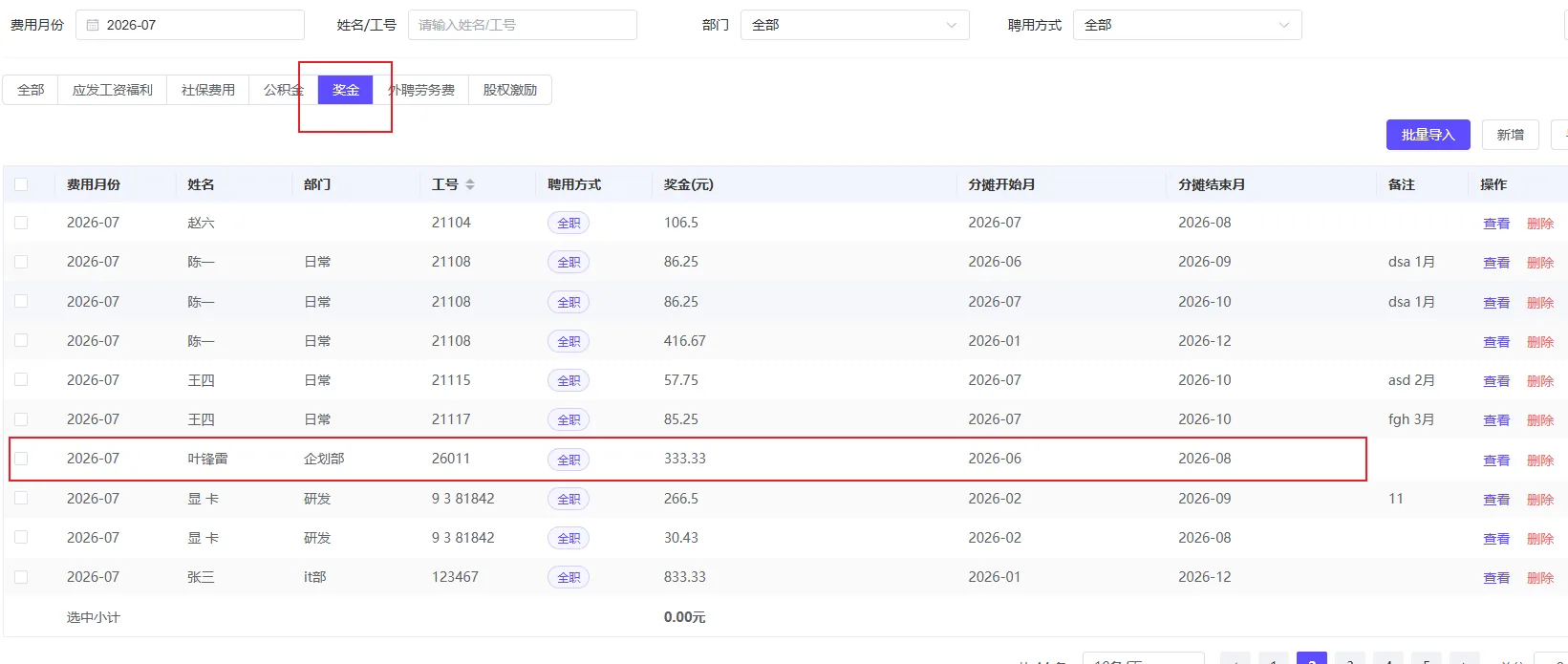This screenshot has height=664, width=1568.
Task: Expand the 聘用方式 dropdown
Action: click(x=1187, y=25)
